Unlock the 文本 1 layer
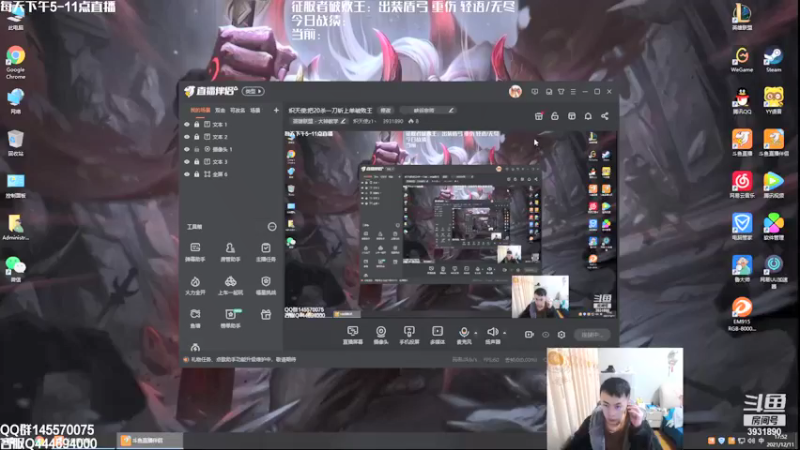 pyautogui.click(x=196, y=124)
